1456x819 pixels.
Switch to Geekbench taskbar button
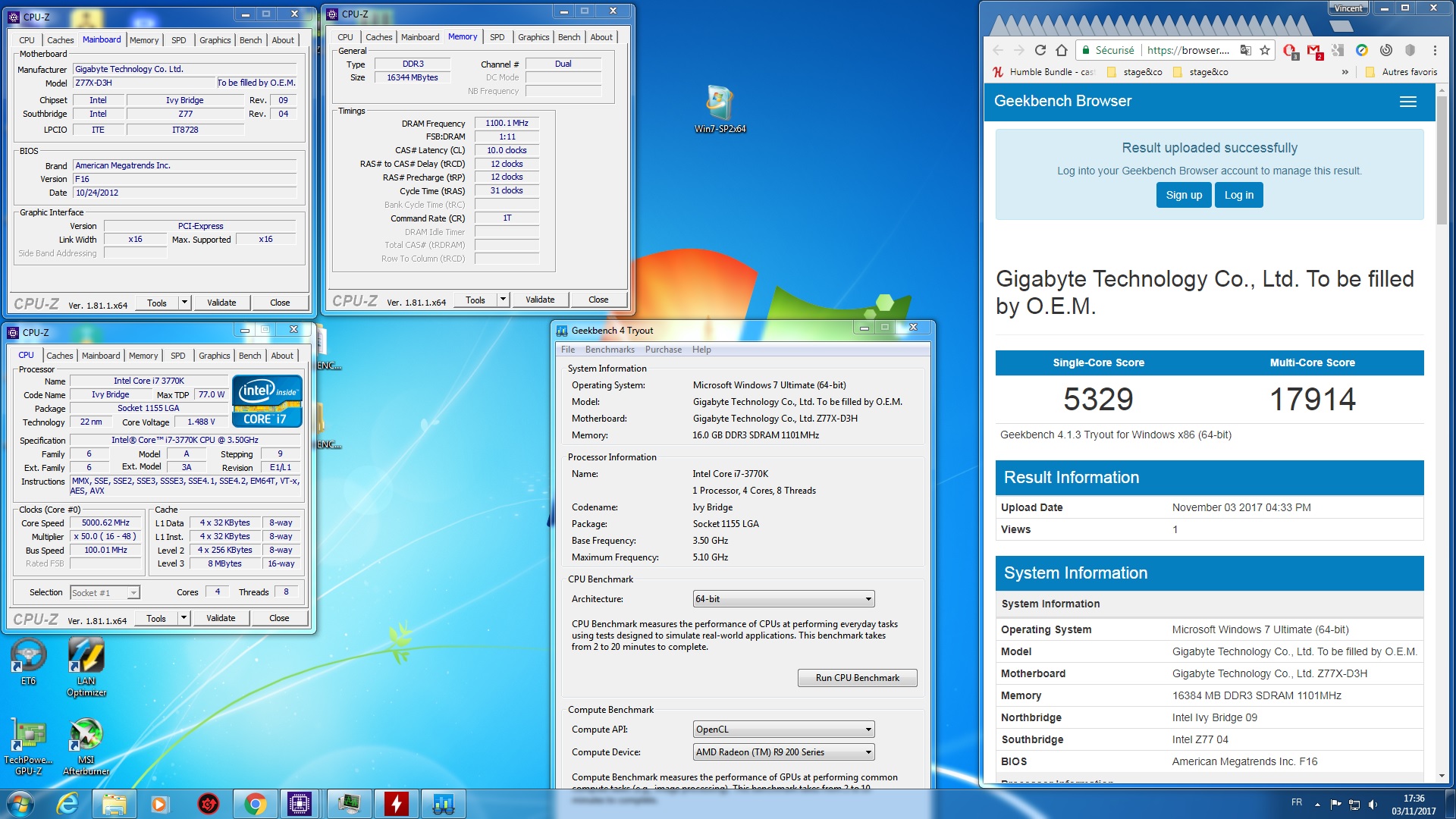click(x=444, y=803)
